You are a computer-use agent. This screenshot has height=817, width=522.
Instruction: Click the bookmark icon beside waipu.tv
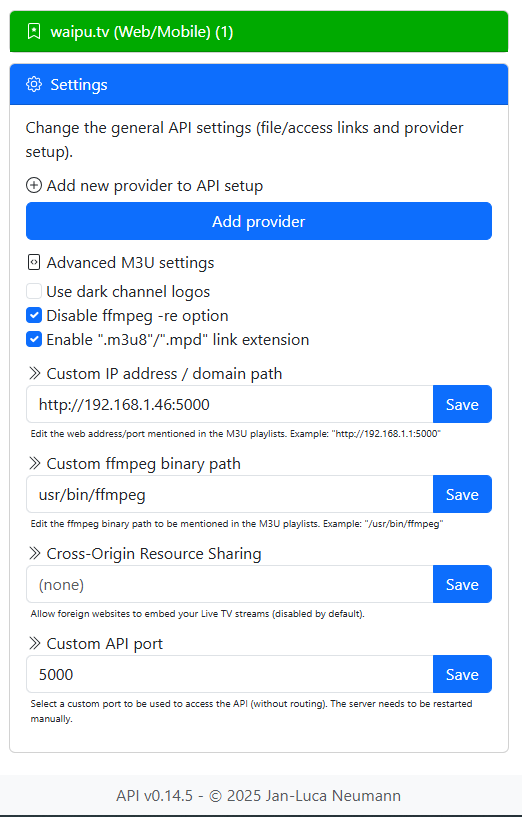tap(34, 32)
